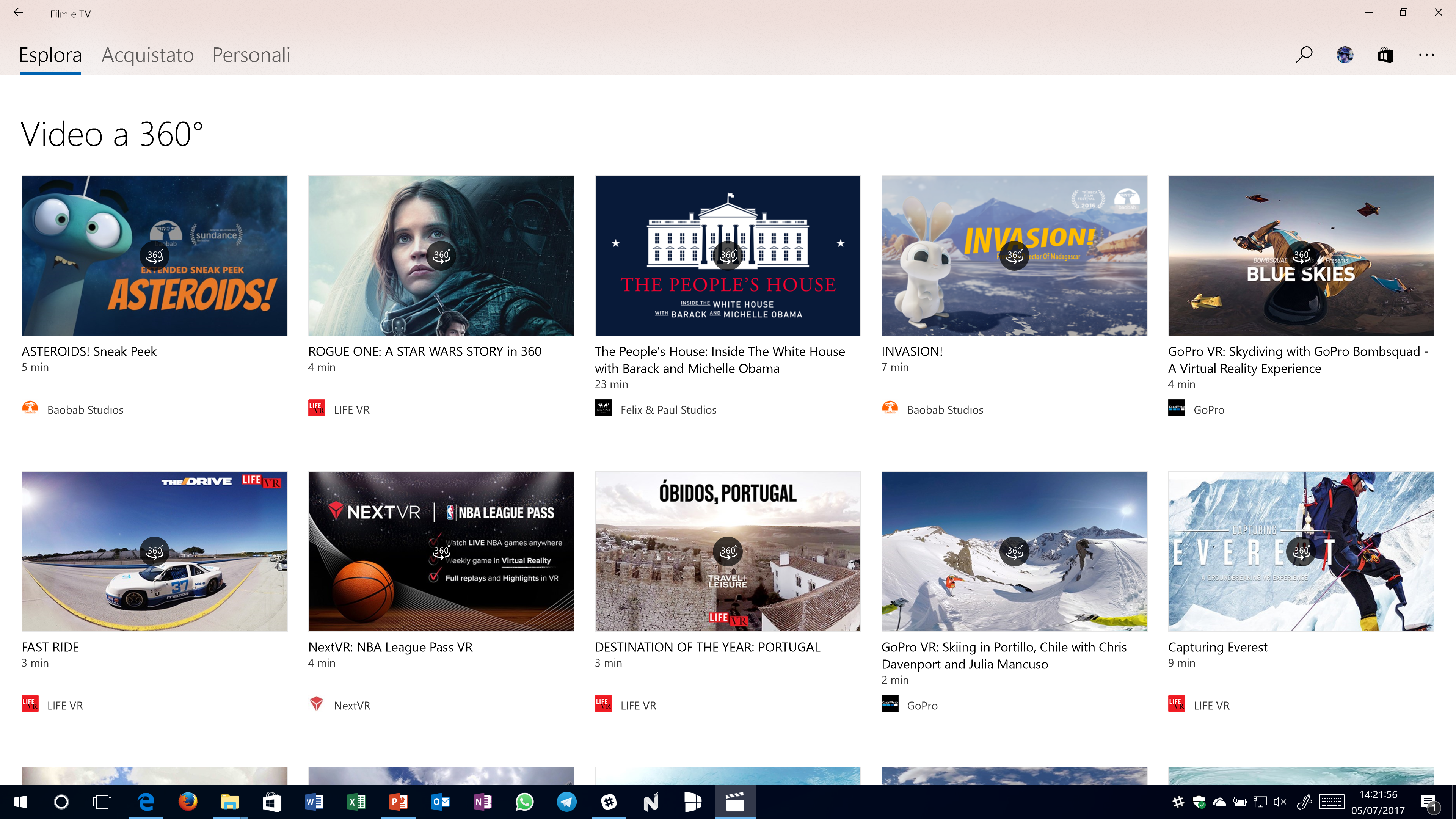Click The People's House video title
The width and height of the screenshot is (1456, 819).
[x=720, y=359]
